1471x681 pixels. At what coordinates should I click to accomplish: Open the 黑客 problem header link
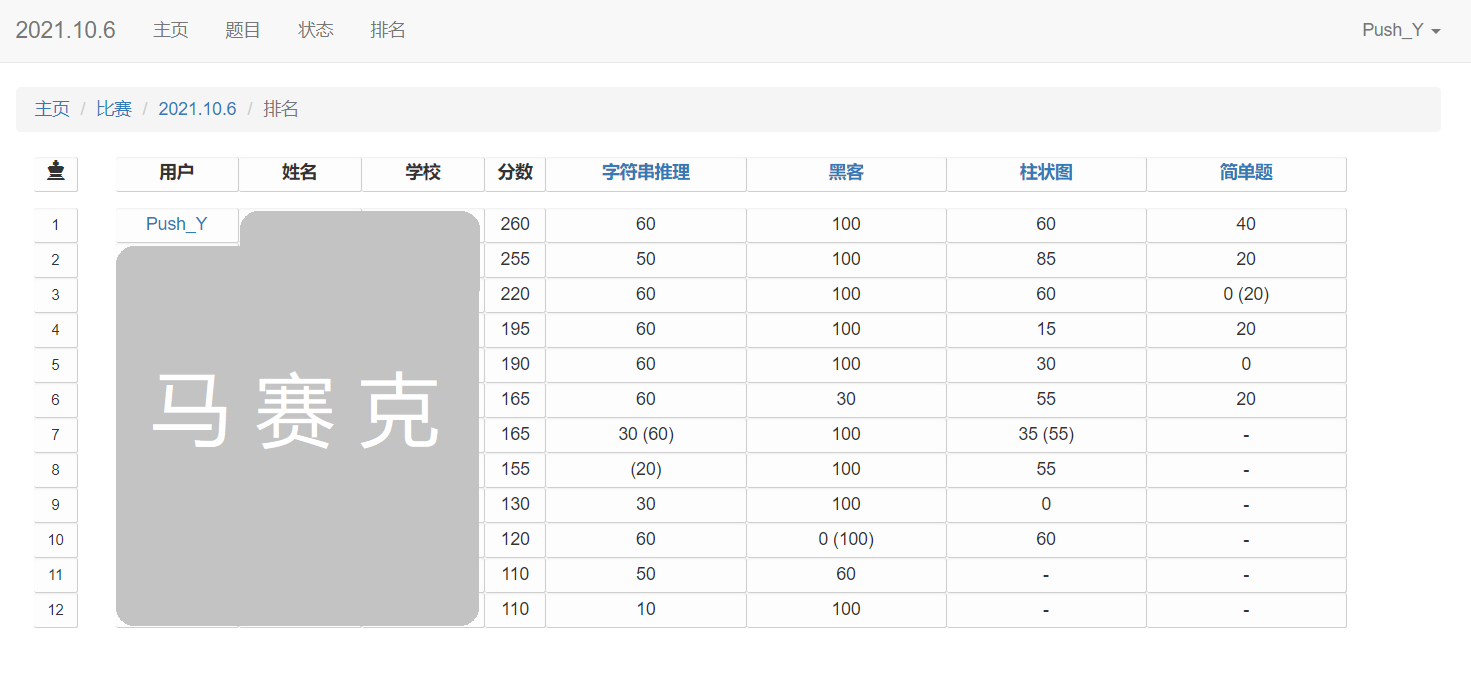click(x=846, y=172)
